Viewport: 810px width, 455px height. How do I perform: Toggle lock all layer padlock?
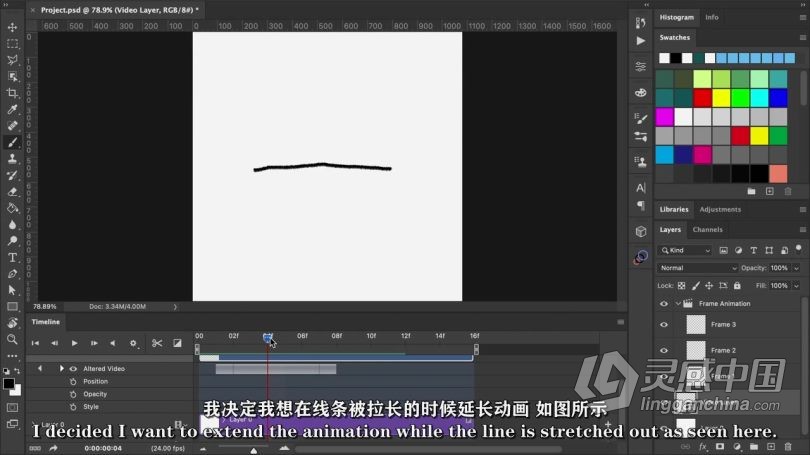(x=737, y=286)
